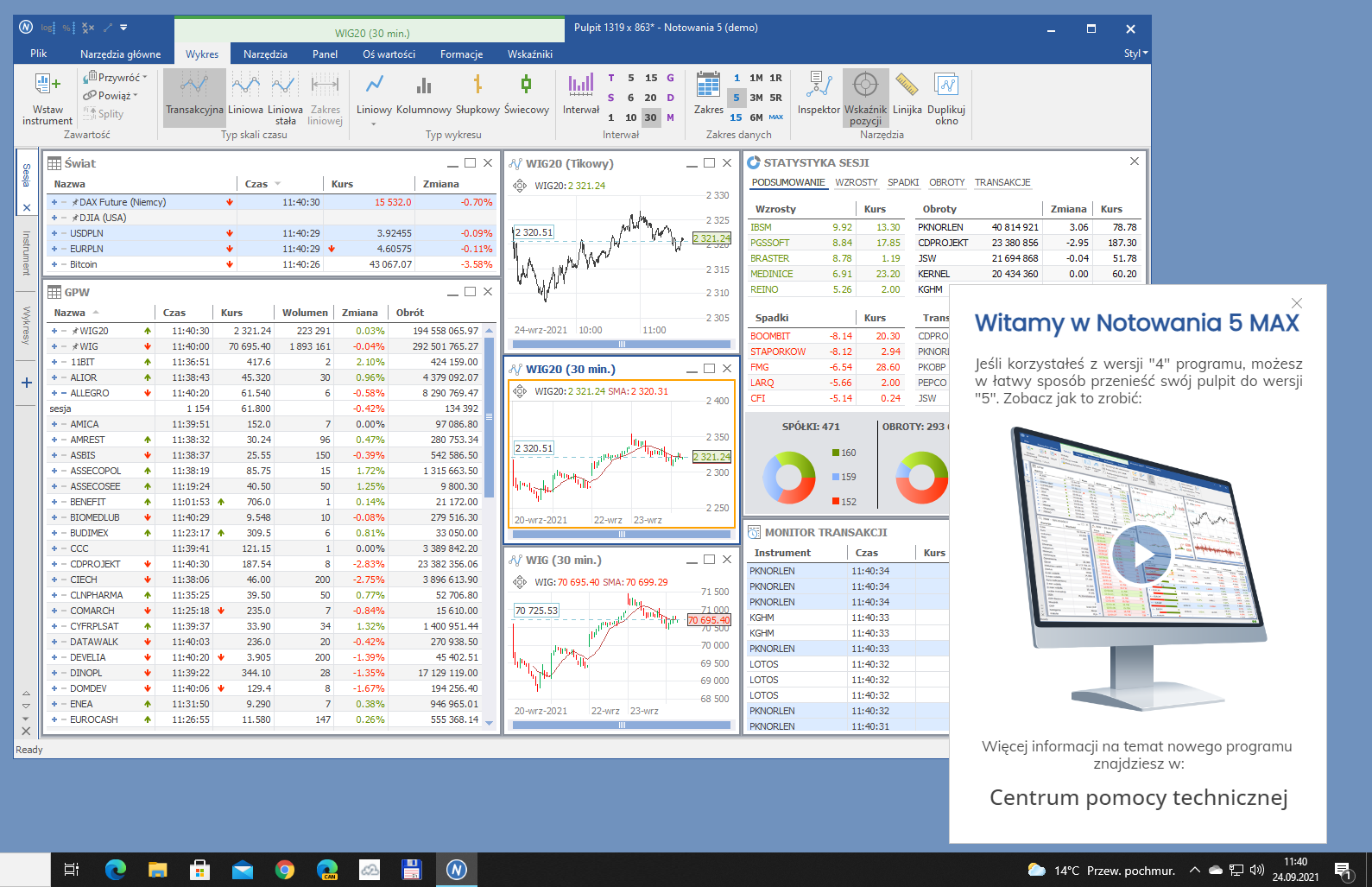Set data range to 5 days
The width and height of the screenshot is (1372, 887).
coord(737,98)
